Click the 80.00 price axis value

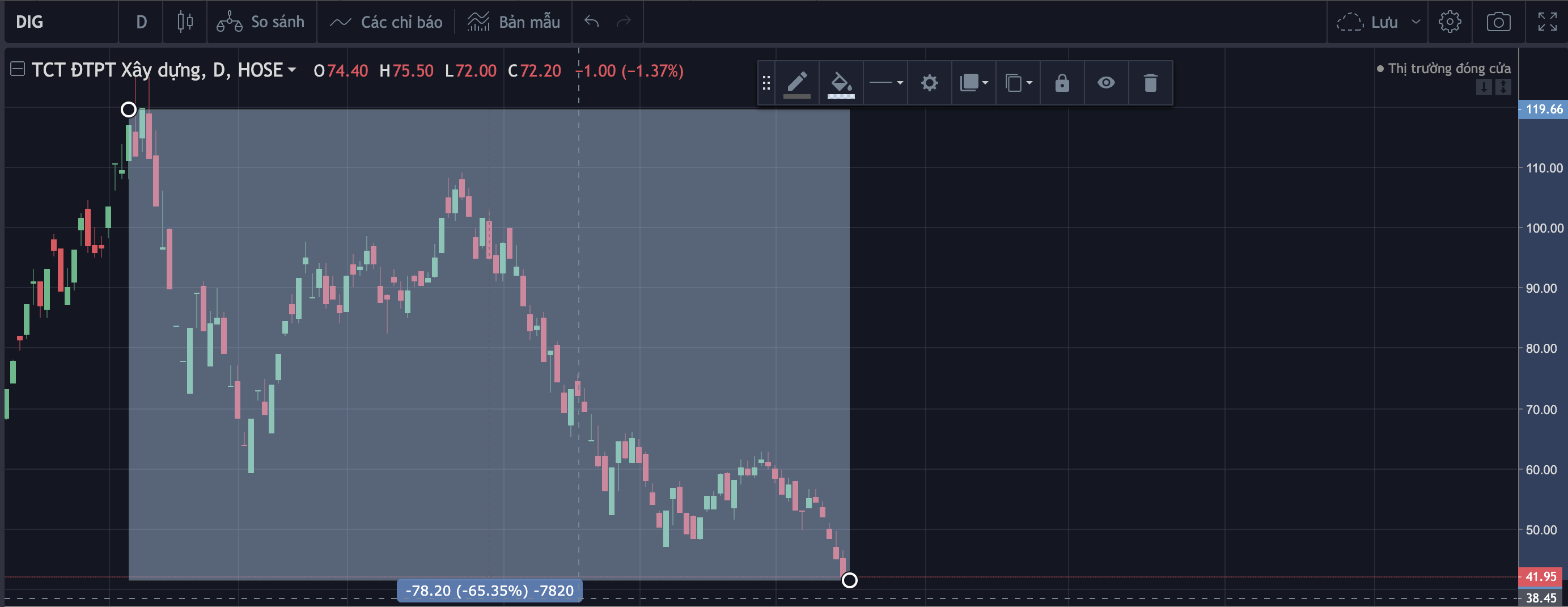pos(1541,349)
